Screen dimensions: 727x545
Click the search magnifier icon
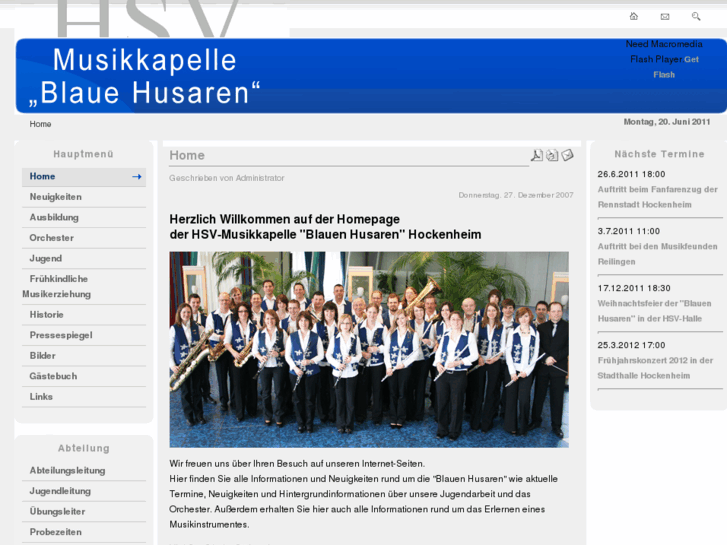click(x=696, y=16)
